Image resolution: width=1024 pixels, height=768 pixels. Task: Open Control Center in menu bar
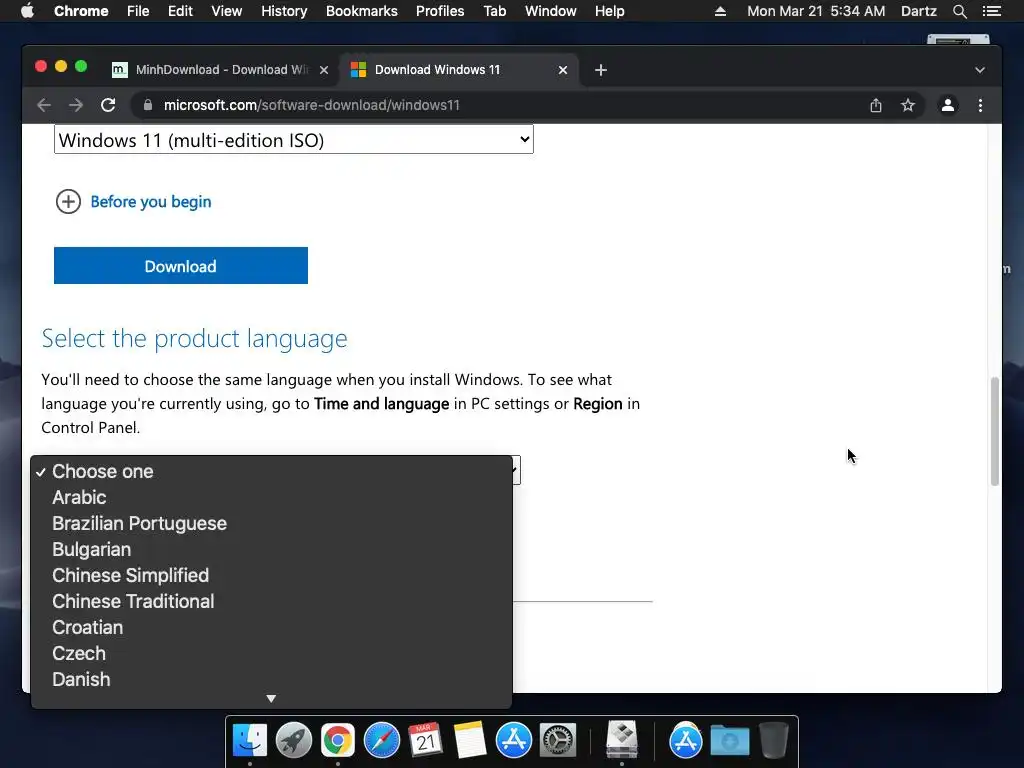(x=991, y=11)
